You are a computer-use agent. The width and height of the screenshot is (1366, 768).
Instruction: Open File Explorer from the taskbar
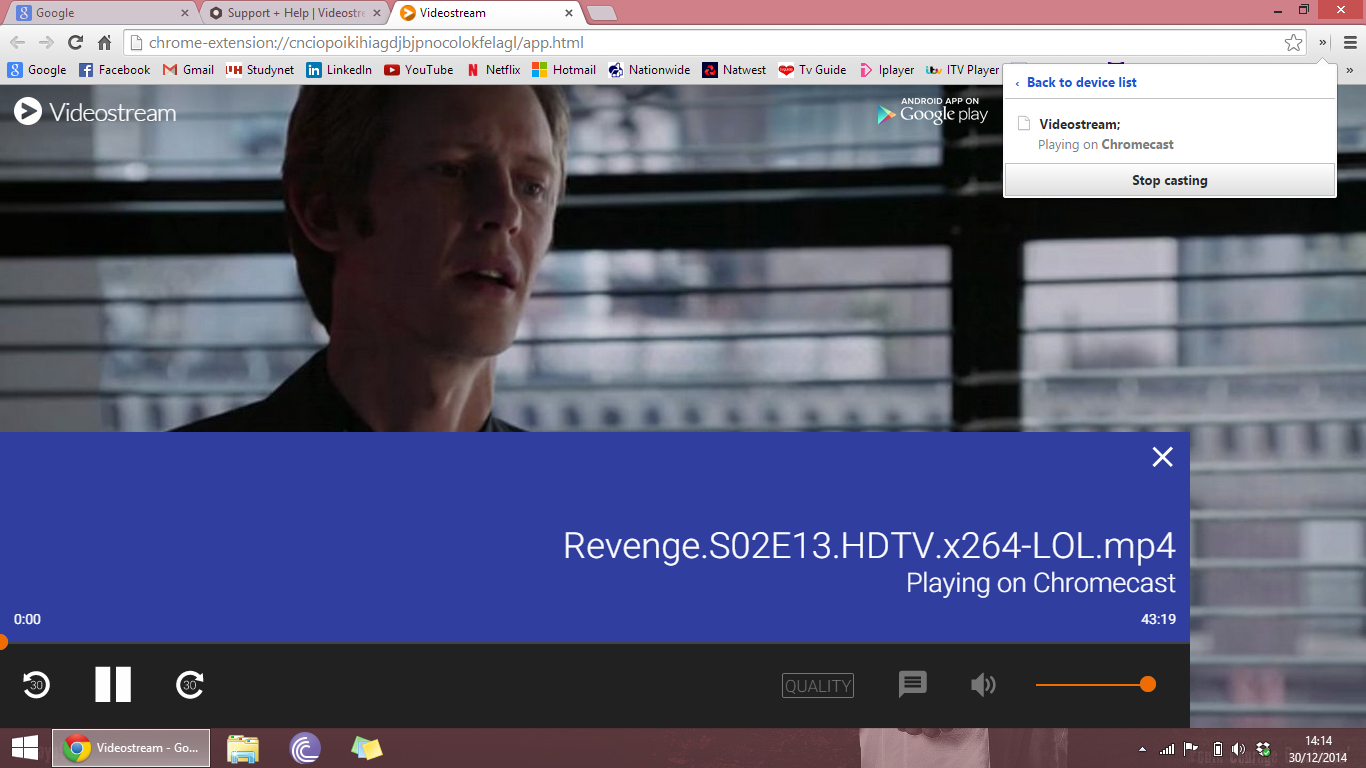point(243,748)
